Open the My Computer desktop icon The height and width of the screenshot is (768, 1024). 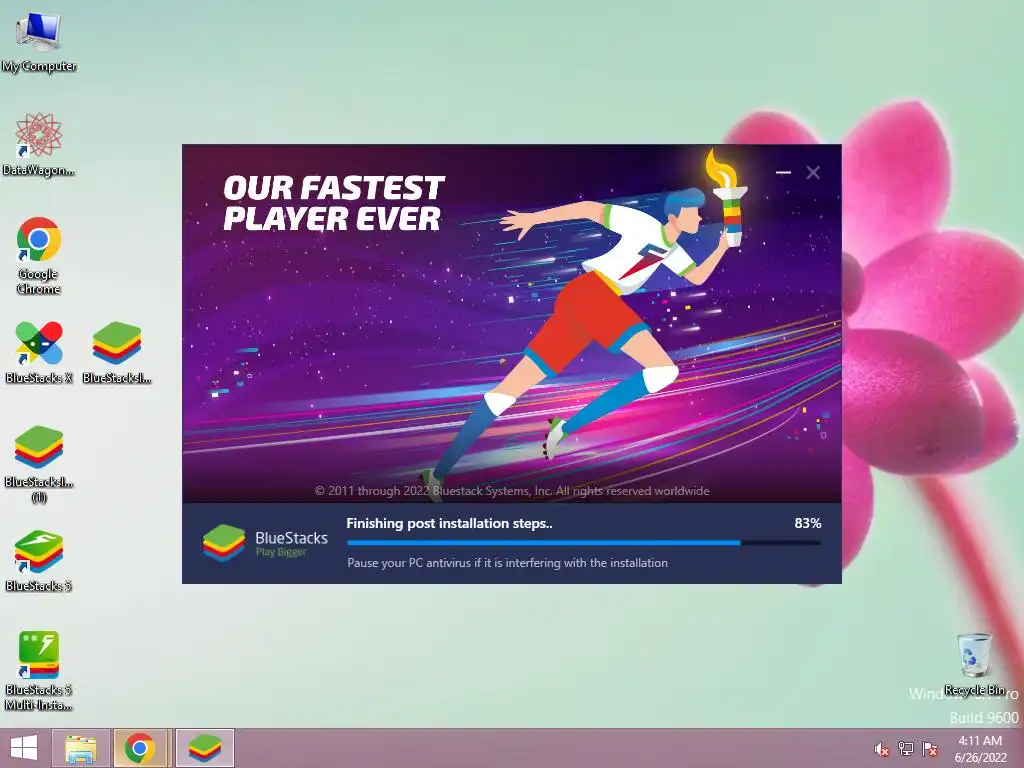coord(39,42)
